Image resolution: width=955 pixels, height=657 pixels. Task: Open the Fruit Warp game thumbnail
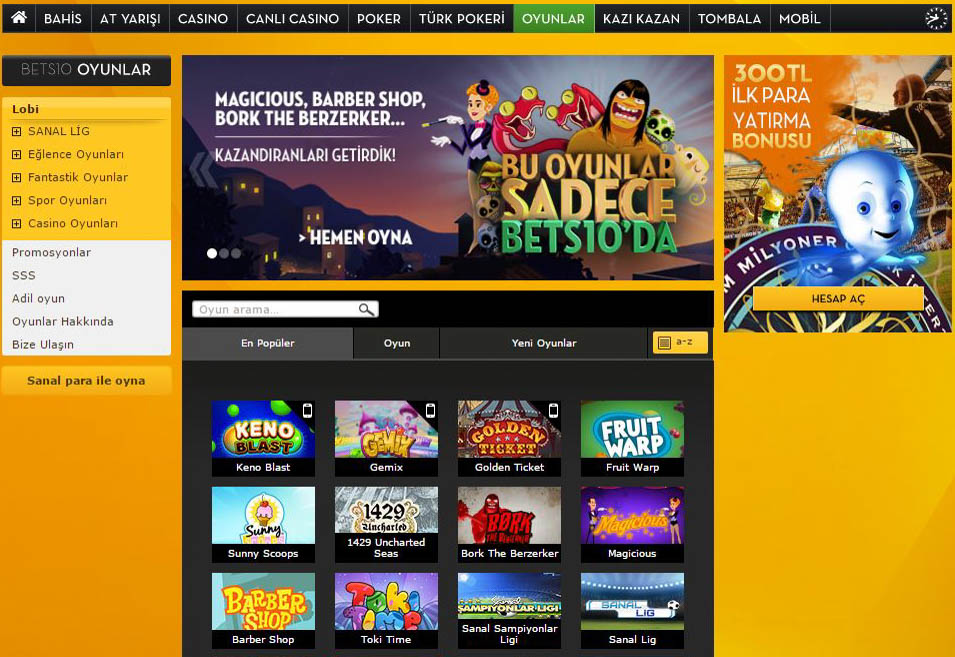click(632, 429)
